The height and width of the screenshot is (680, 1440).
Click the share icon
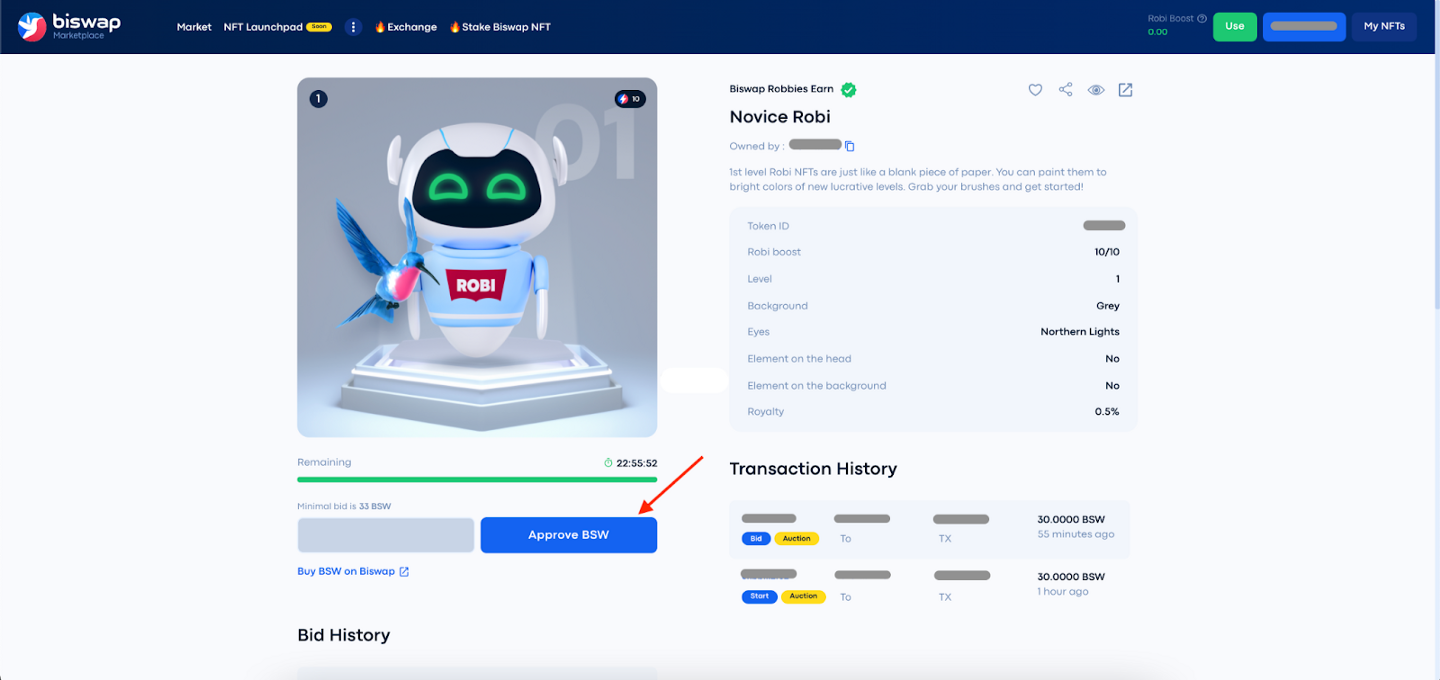pyautogui.click(x=1065, y=90)
